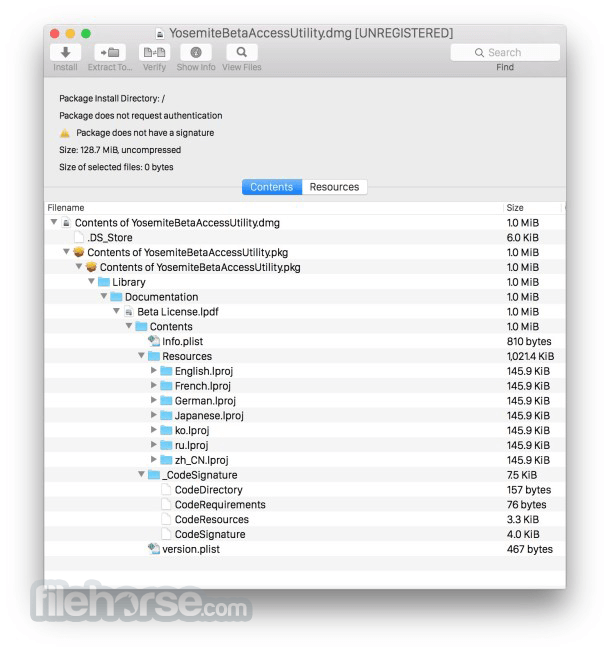Click the zh_CN.lproj folder icon

(166, 460)
